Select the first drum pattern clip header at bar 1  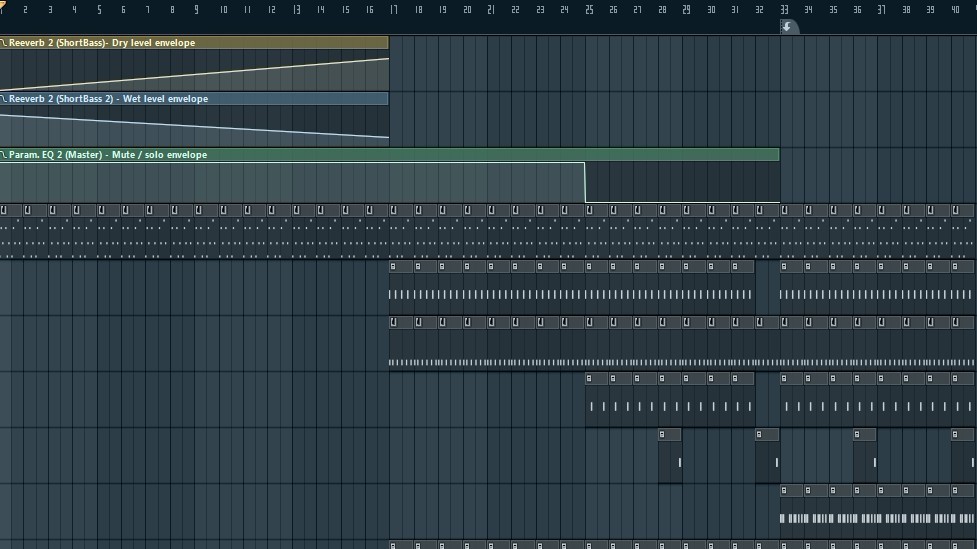point(12,210)
